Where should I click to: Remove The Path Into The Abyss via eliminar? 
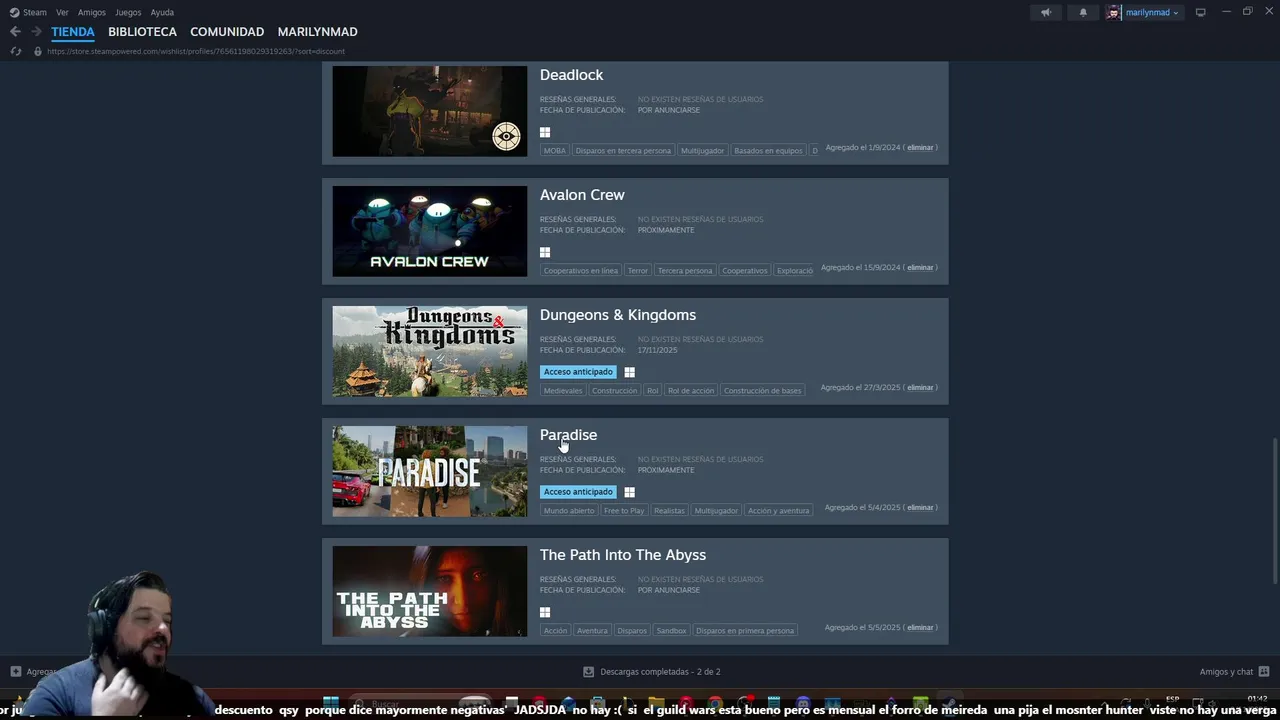coord(920,628)
